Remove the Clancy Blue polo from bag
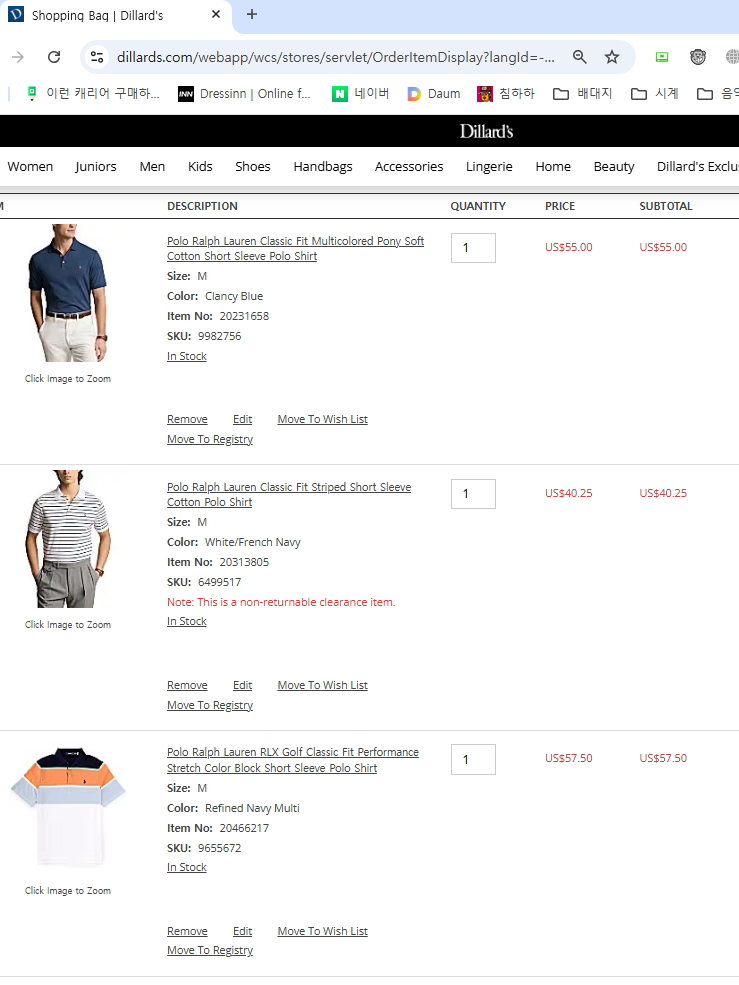The width and height of the screenshot is (739, 985). (187, 419)
